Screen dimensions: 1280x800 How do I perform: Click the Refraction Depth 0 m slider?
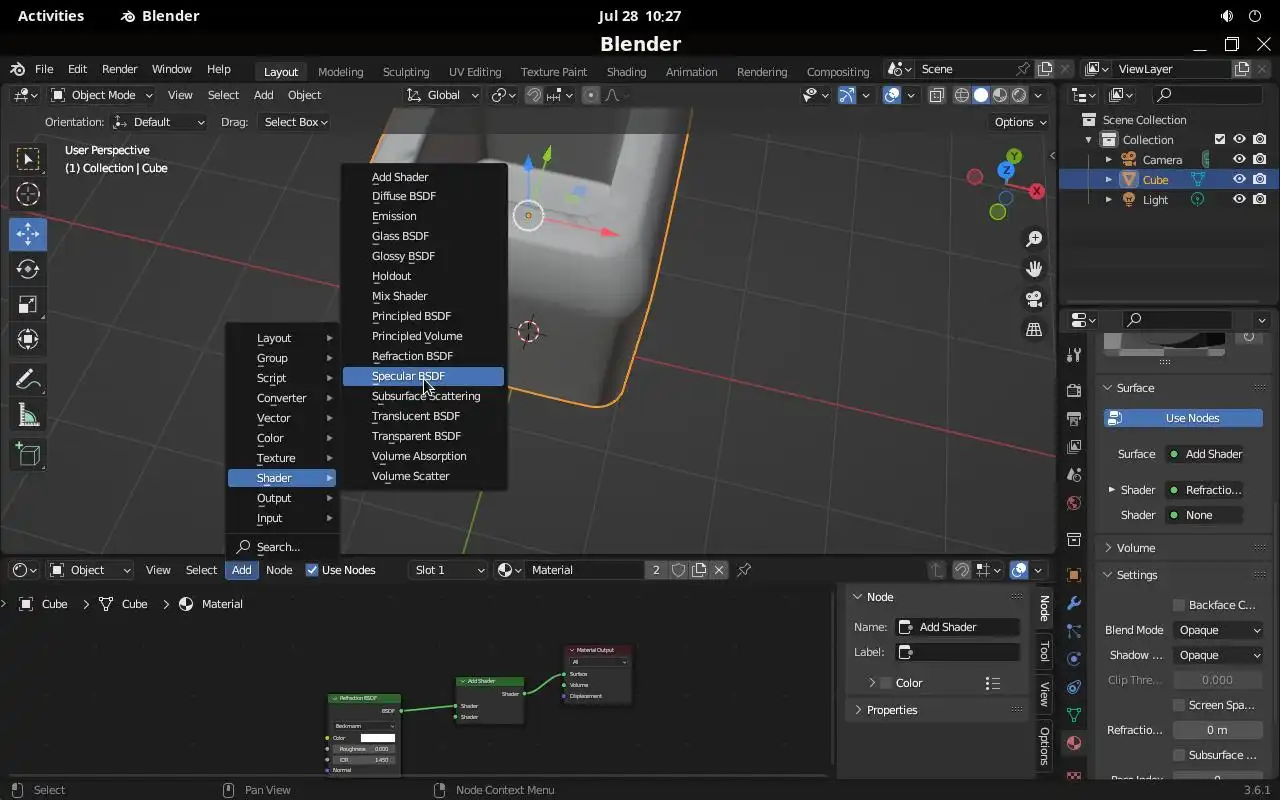click(1218, 730)
